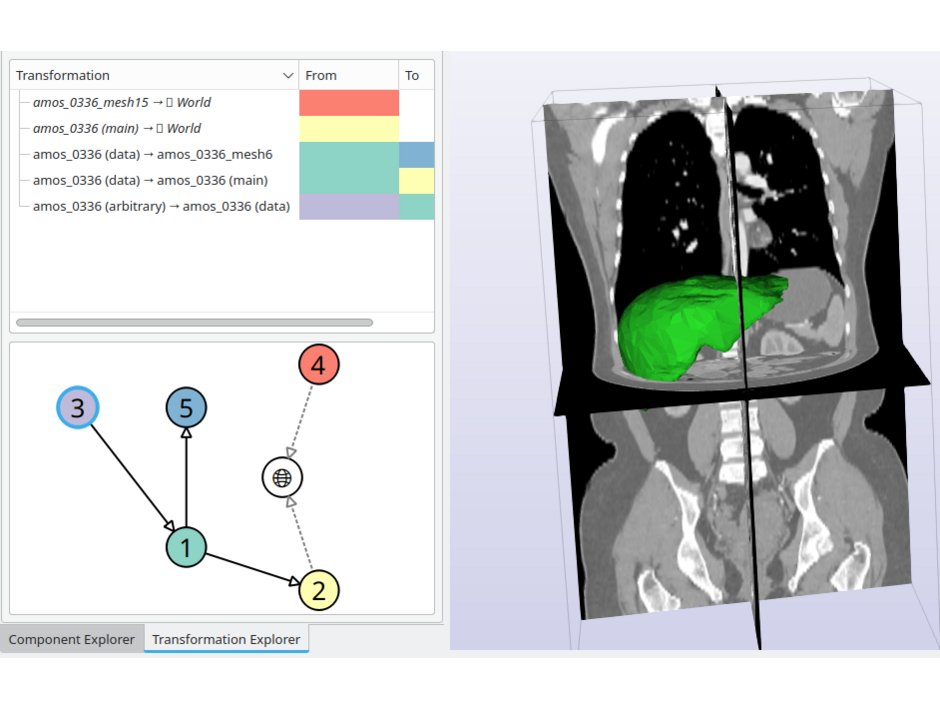Select blue node 5 in the transformation graph
The height and width of the screenshot is (710, 940).
coord(185,407)
